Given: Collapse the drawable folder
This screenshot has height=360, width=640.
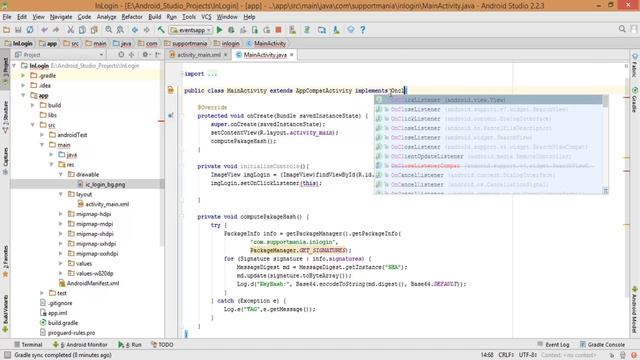Looking at the screenshot, I should 61,174.
